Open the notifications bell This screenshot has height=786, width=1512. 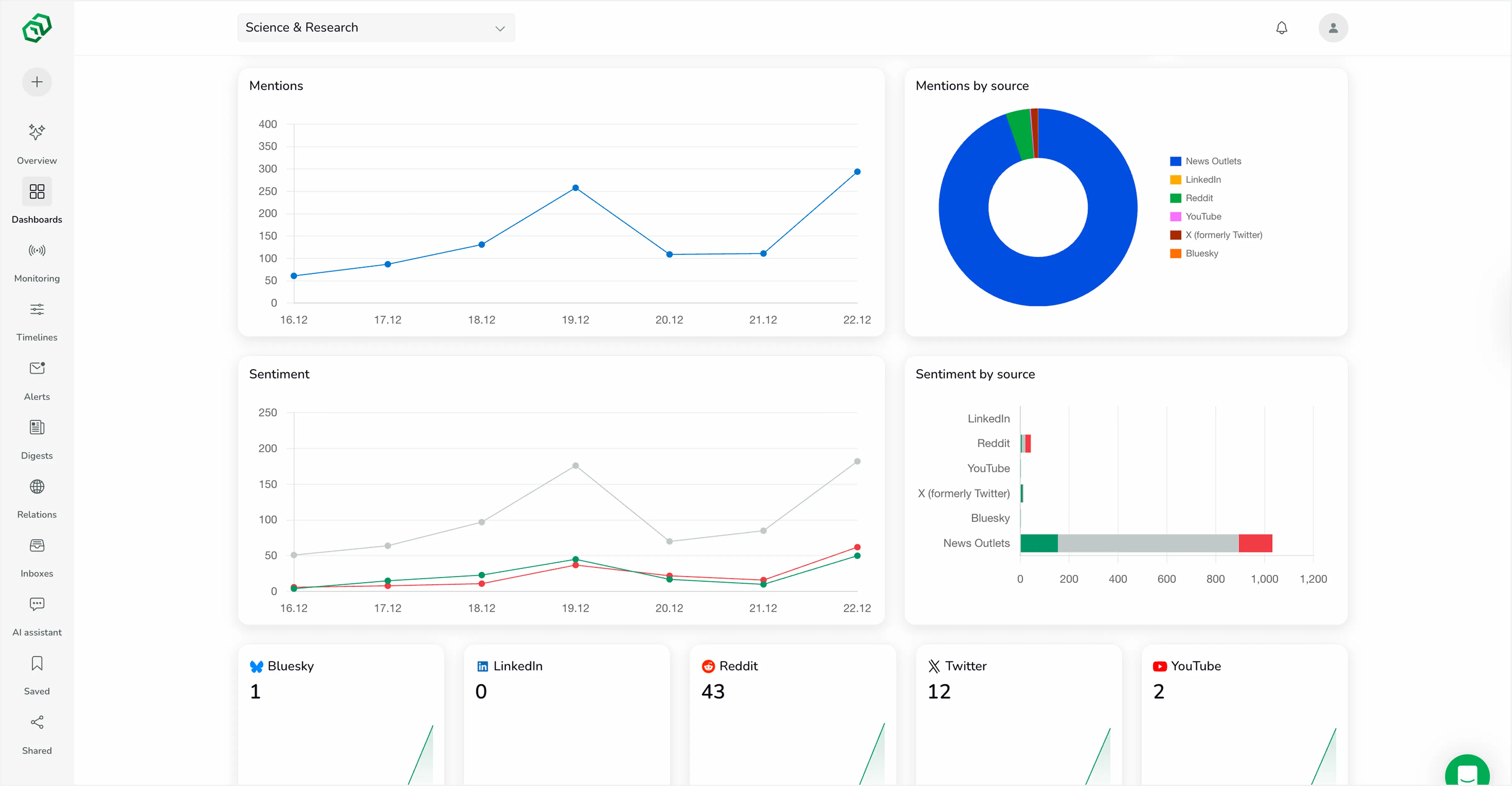coord(1281,28)
